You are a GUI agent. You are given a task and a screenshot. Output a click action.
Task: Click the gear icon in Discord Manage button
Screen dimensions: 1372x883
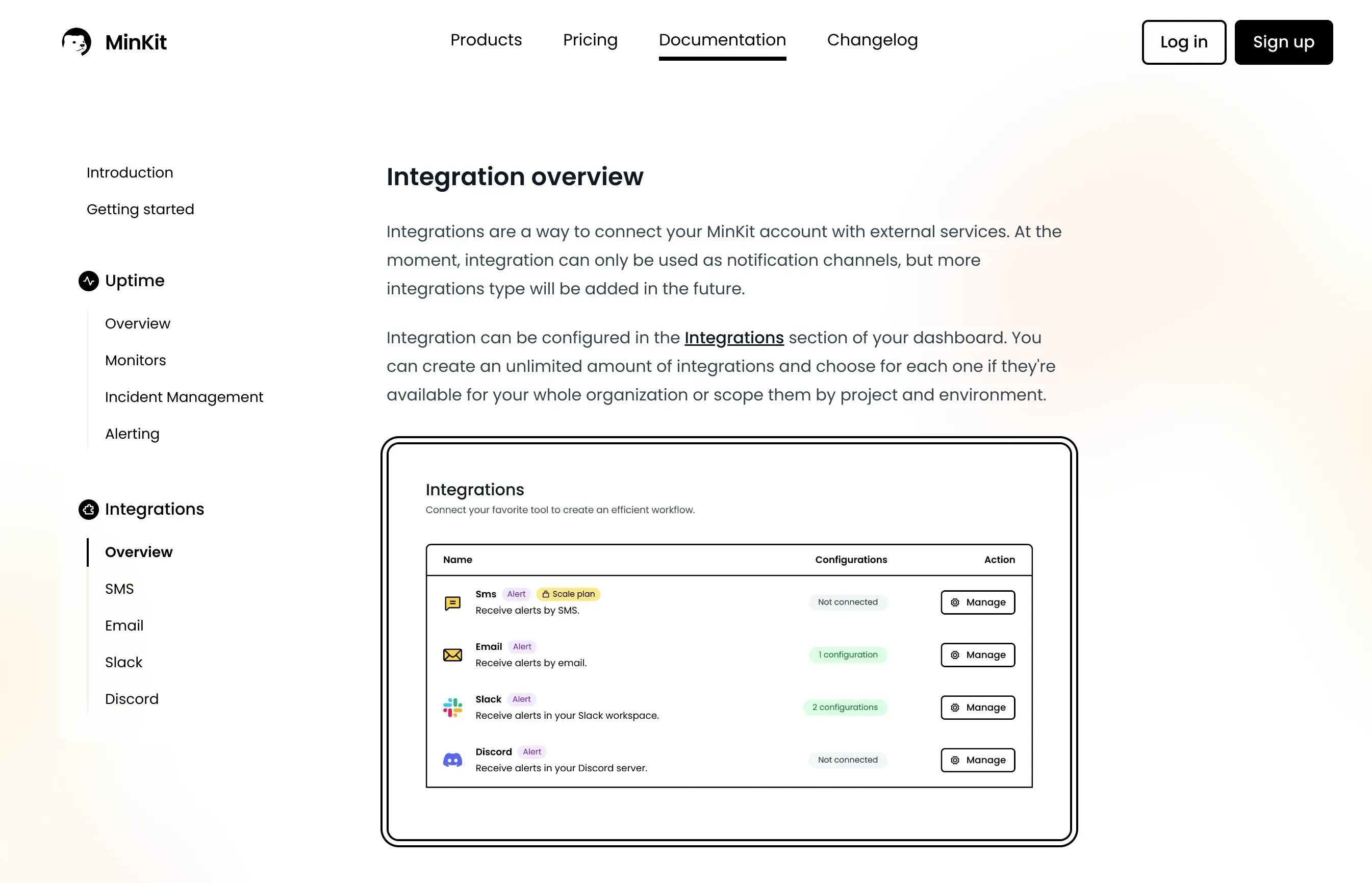tap(955, 760)
